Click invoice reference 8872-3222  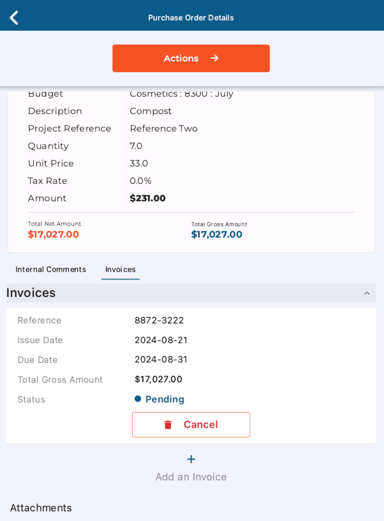(x=159, y=320)
